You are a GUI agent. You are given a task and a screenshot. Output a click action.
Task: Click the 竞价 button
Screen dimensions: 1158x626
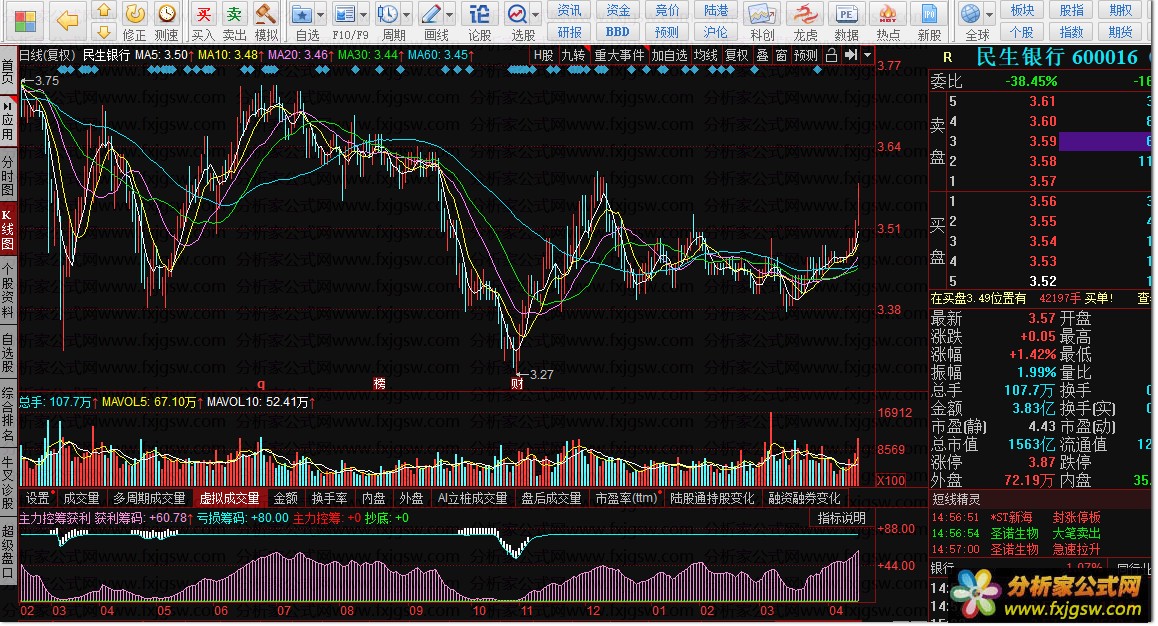(667, 10)
